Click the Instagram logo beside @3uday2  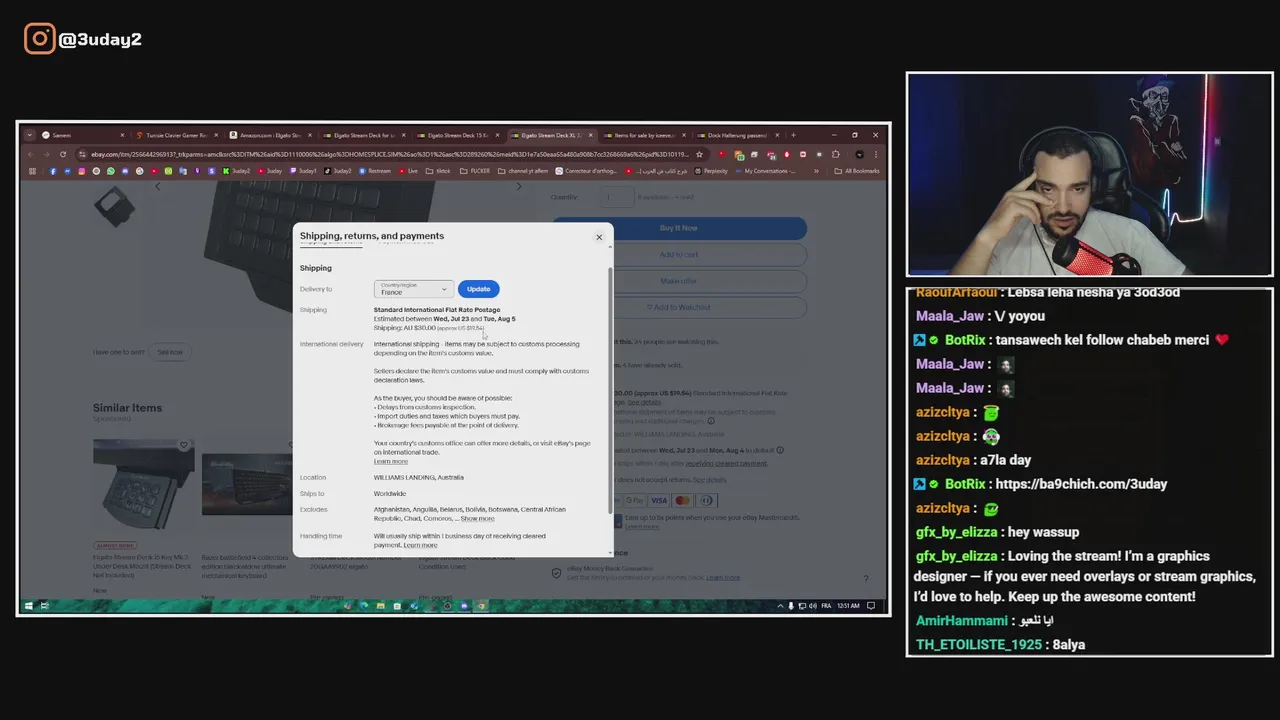40,39
